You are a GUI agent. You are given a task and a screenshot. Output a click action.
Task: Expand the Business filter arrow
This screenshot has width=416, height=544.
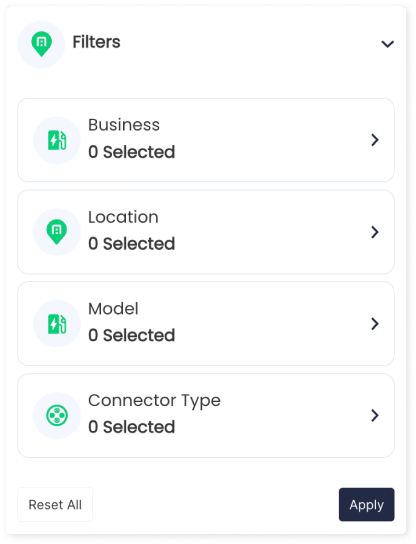[x=375, y=140]
